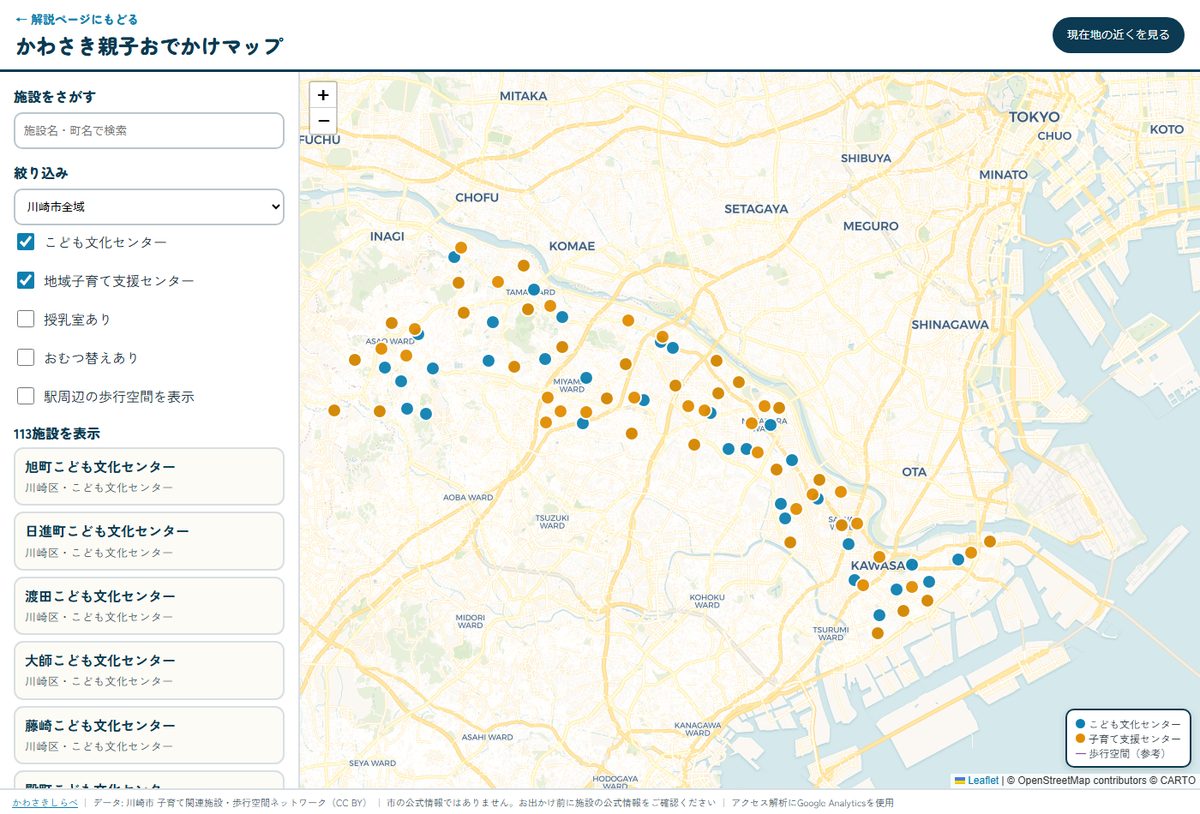The height and width of the screenshot is (814, 1200).
Task: Click the CHOFU map label
Action: pyautogui.click(x=477, y=197)
